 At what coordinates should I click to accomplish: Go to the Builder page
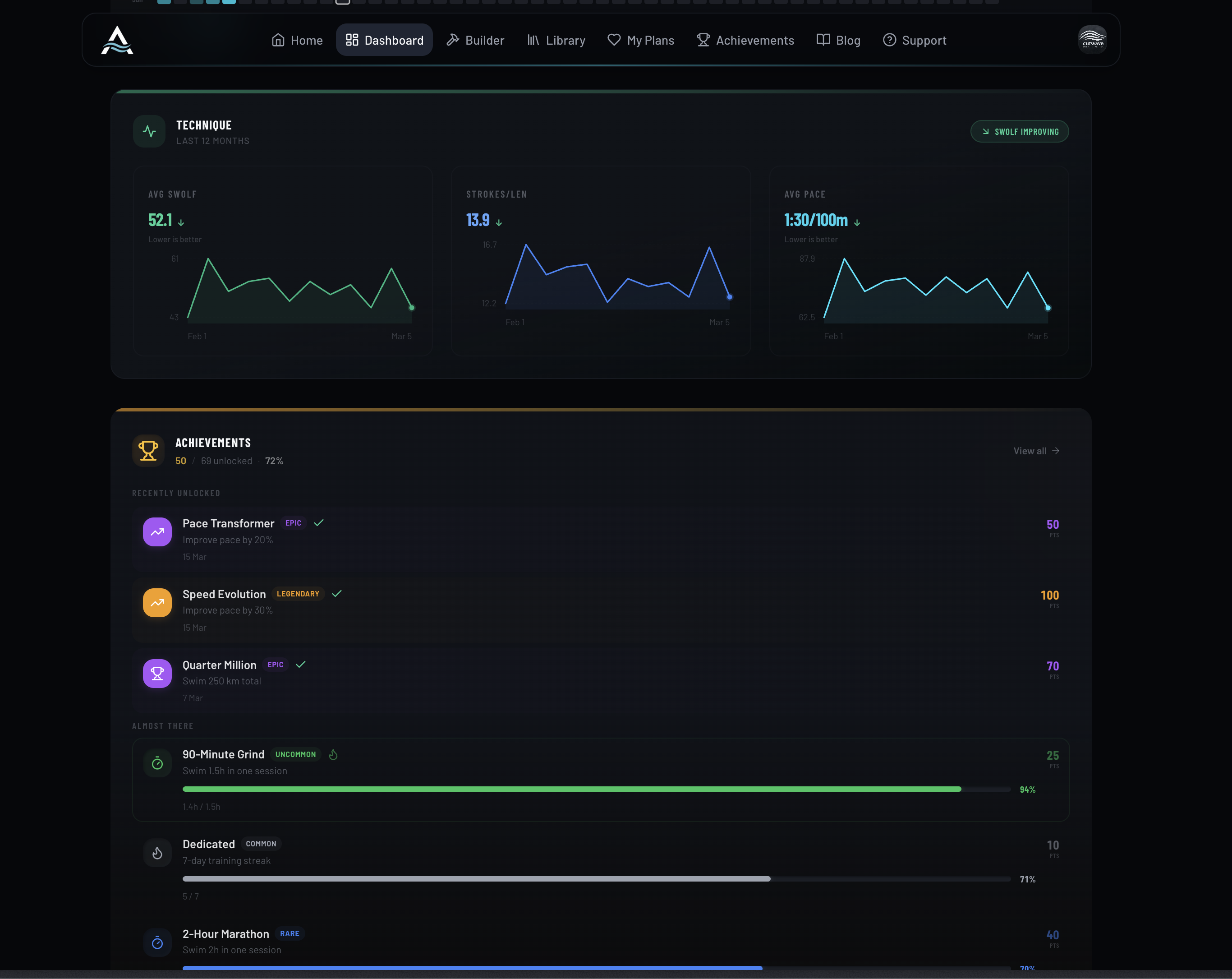click(475, 40)
